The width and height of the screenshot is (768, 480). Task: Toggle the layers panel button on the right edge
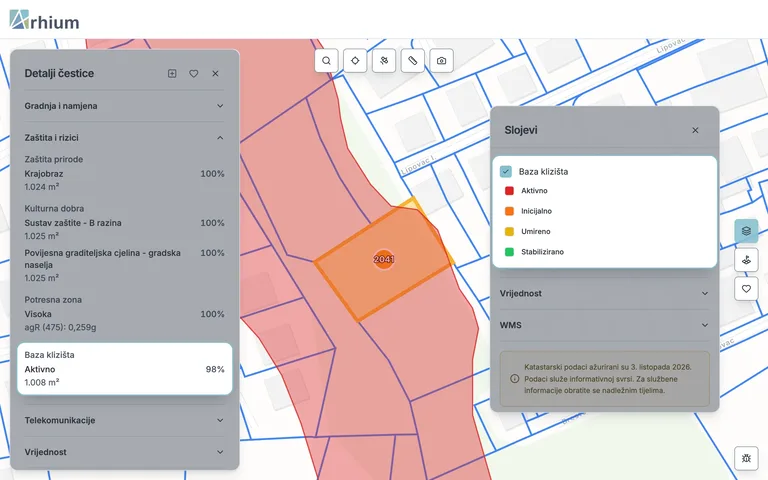tap(746, 231)
